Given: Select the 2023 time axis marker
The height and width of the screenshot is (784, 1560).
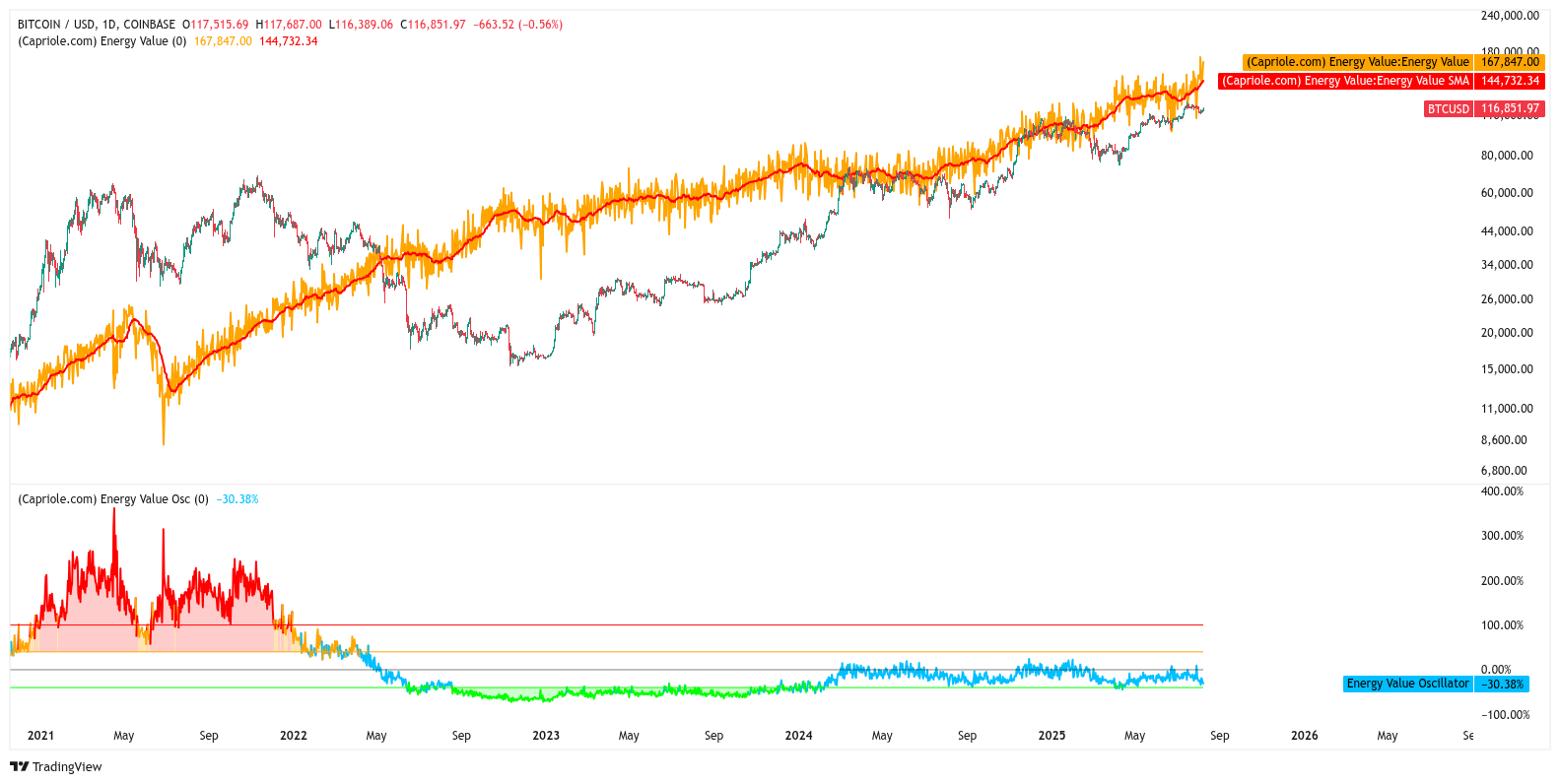Looking at the screenshot, I should 545,736.
